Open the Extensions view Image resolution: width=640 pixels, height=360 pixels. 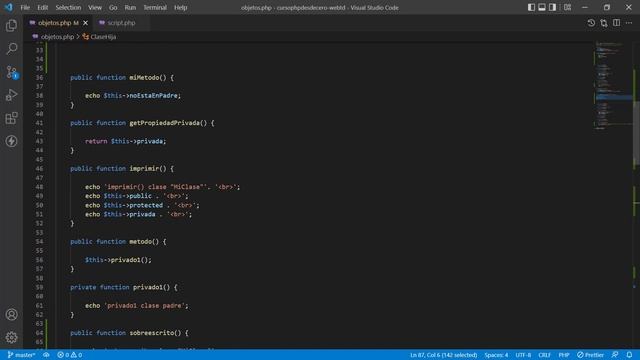11,118
